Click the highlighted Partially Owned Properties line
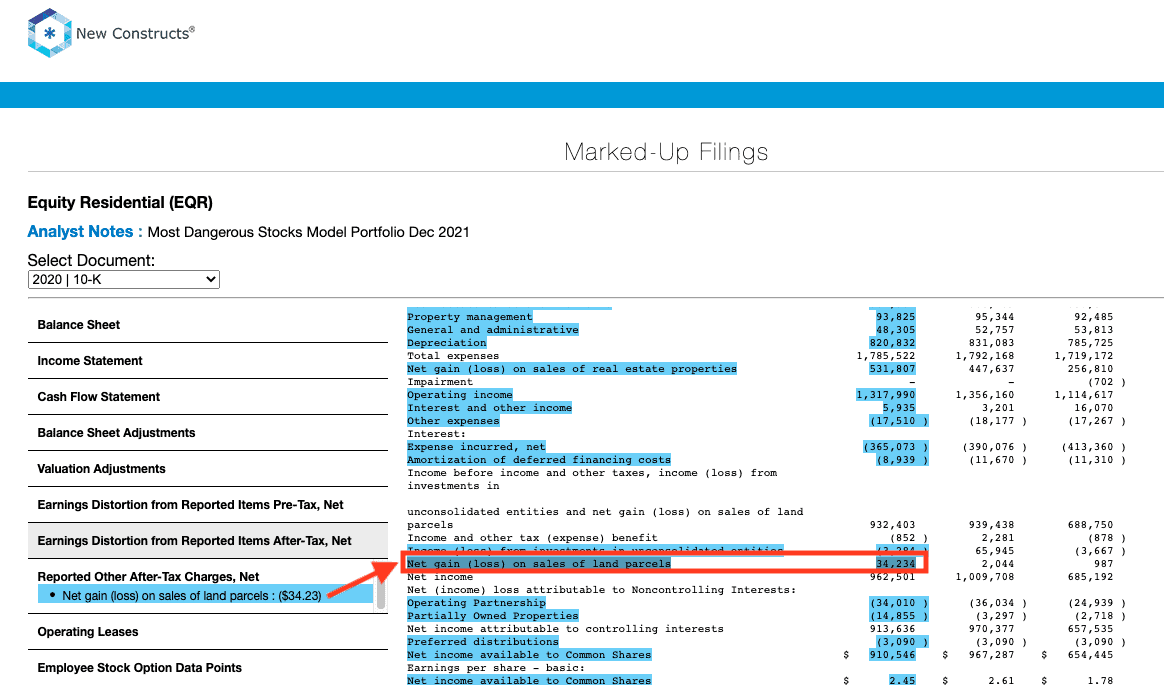The height and width of the screenshot is (685, 1164). [x=492, y=616]
